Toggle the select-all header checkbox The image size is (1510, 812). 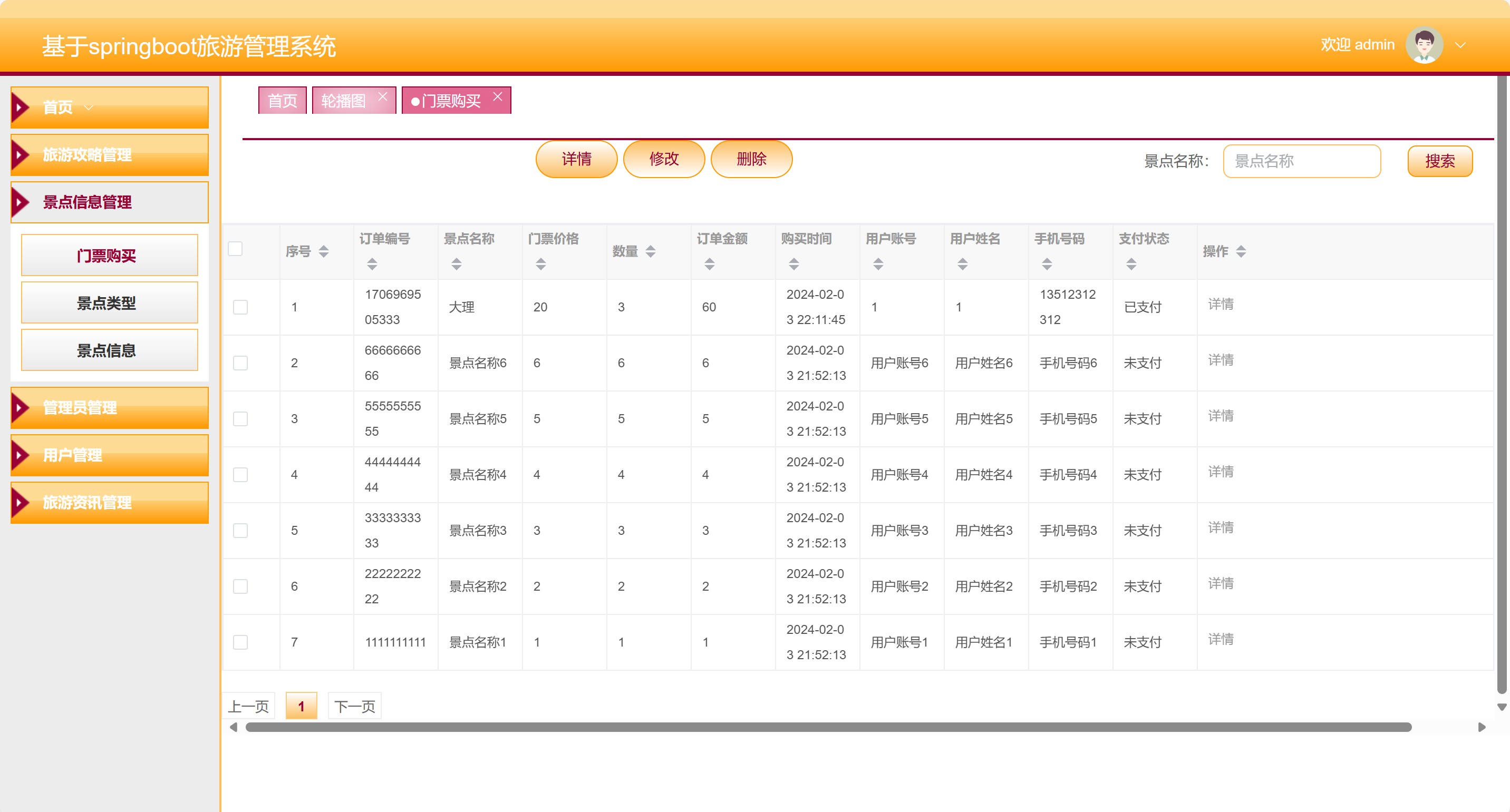(235, 249)
